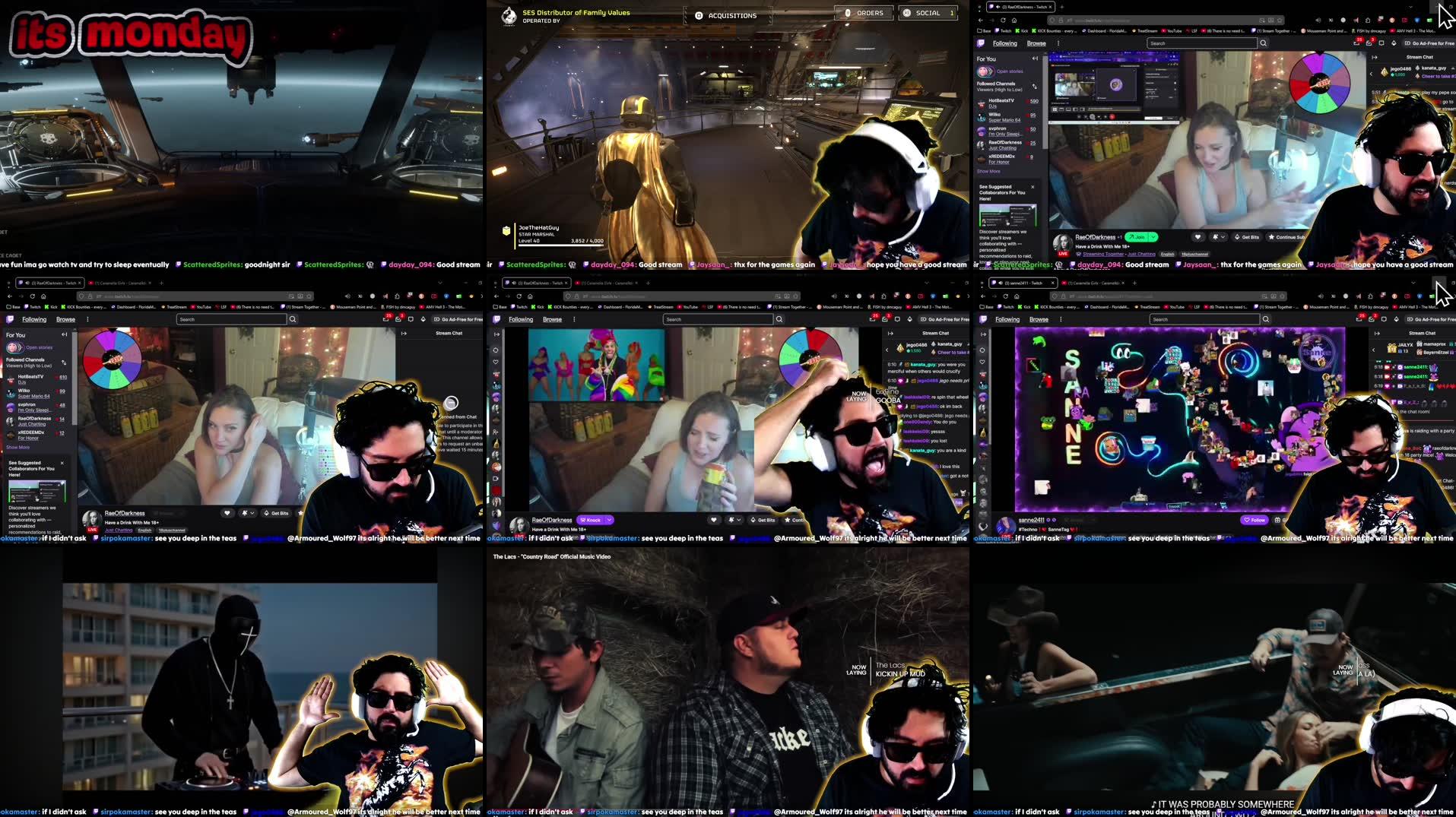The width and height of the screenshot is (1456, 817).
Task: Click Go Ad-Free for Free in Join frame
Action: [1430, 43]
